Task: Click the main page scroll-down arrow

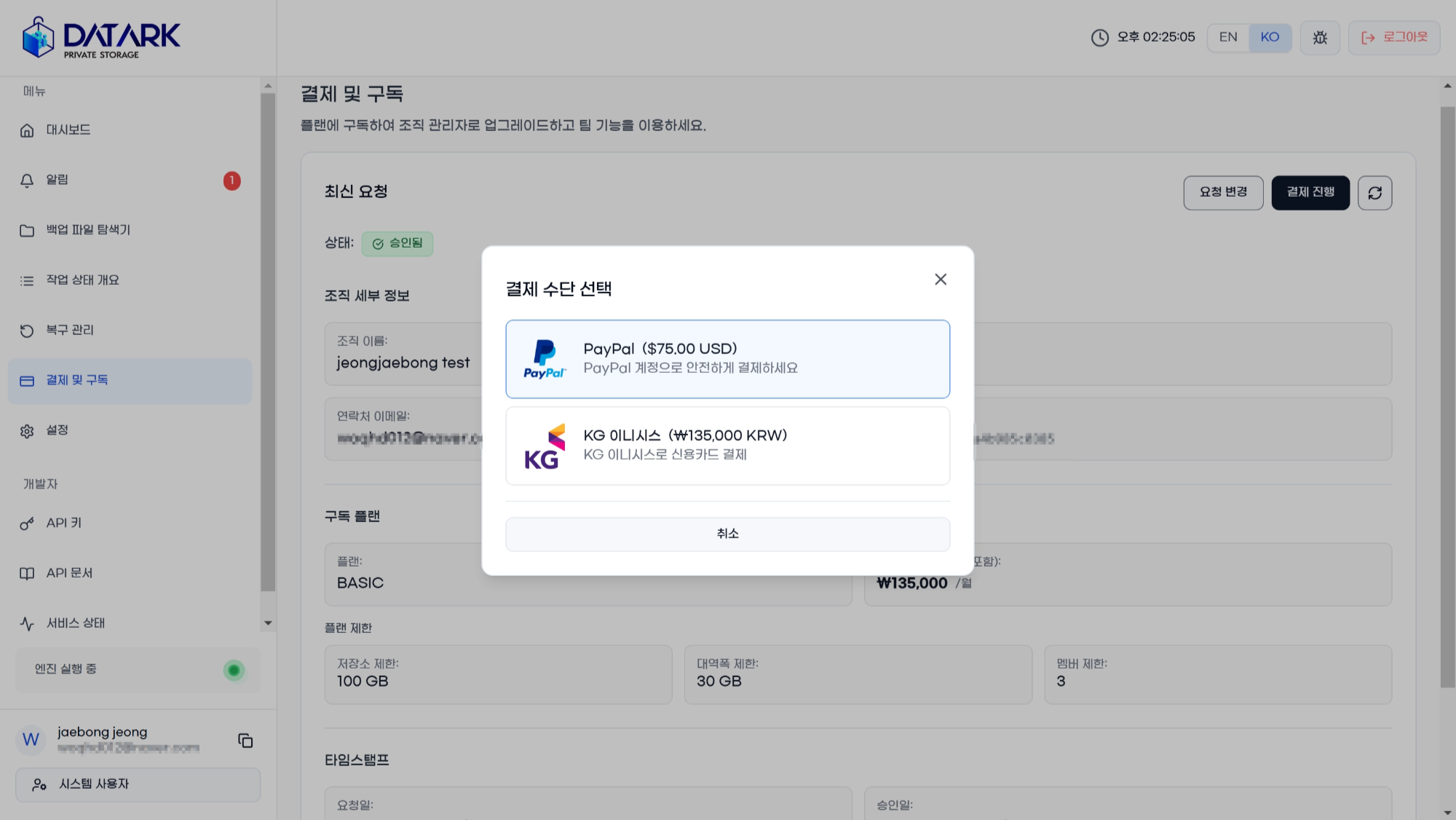Action: point(1447,813)
